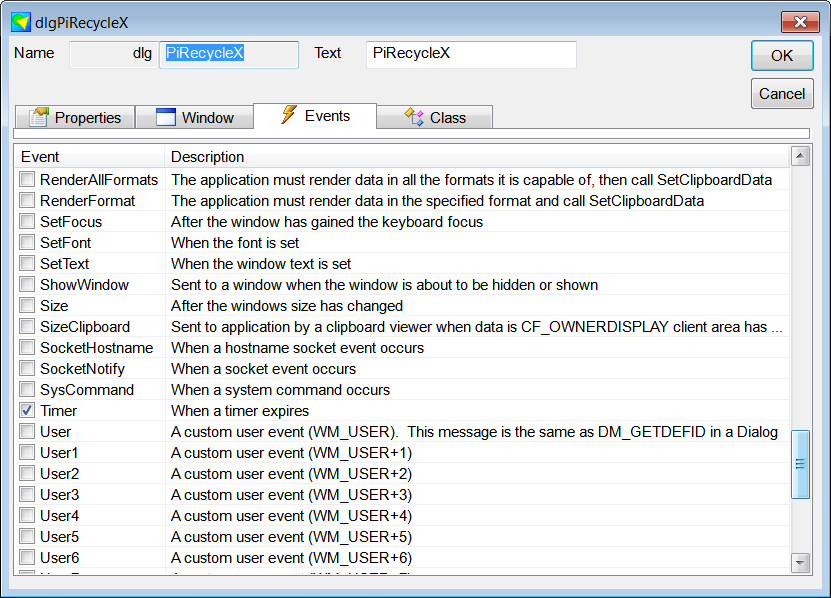Click the Events lightning bolt icon
831x598 pixels.
pos(289,115)
